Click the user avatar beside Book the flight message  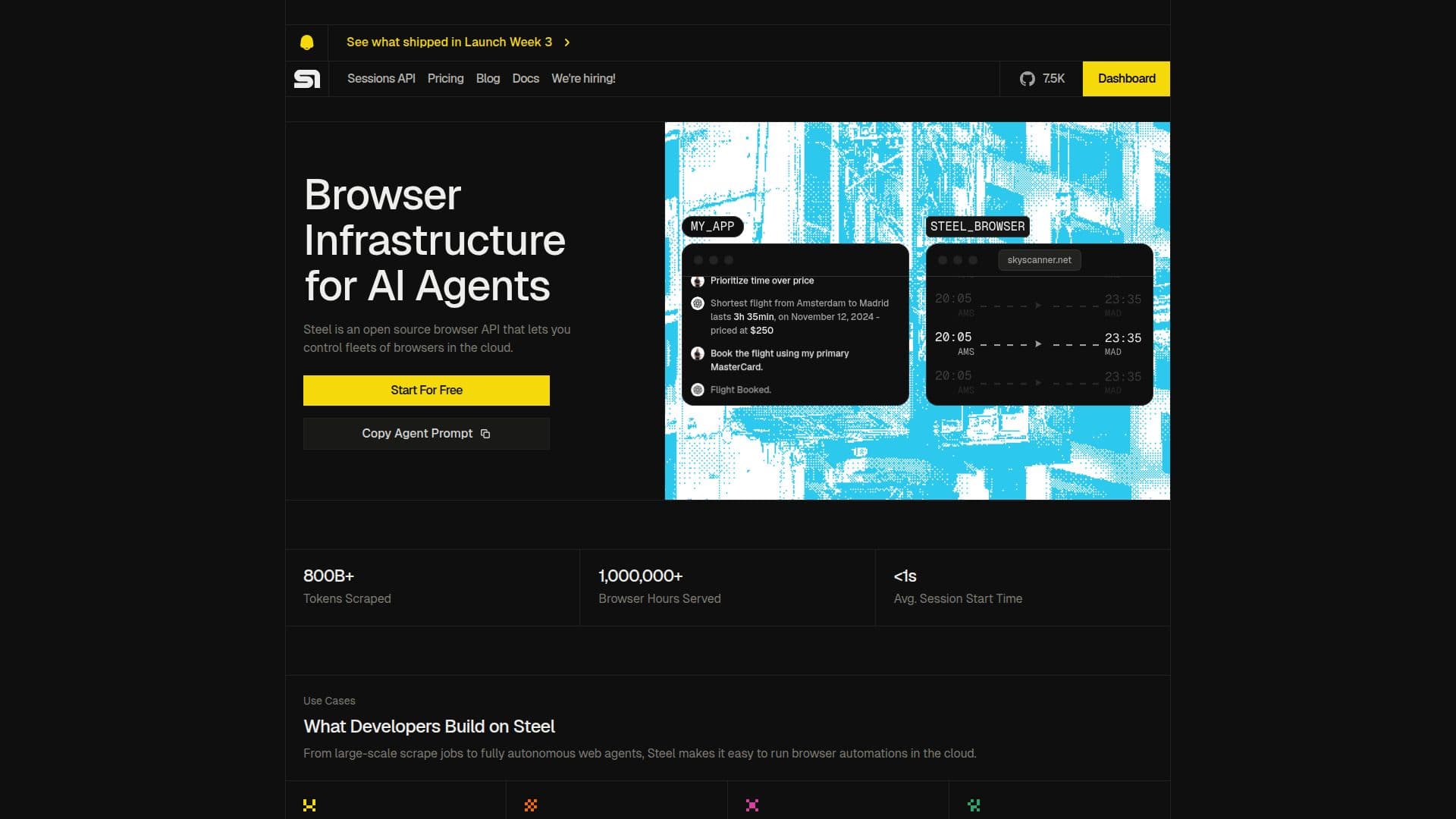tap(698, 353)
